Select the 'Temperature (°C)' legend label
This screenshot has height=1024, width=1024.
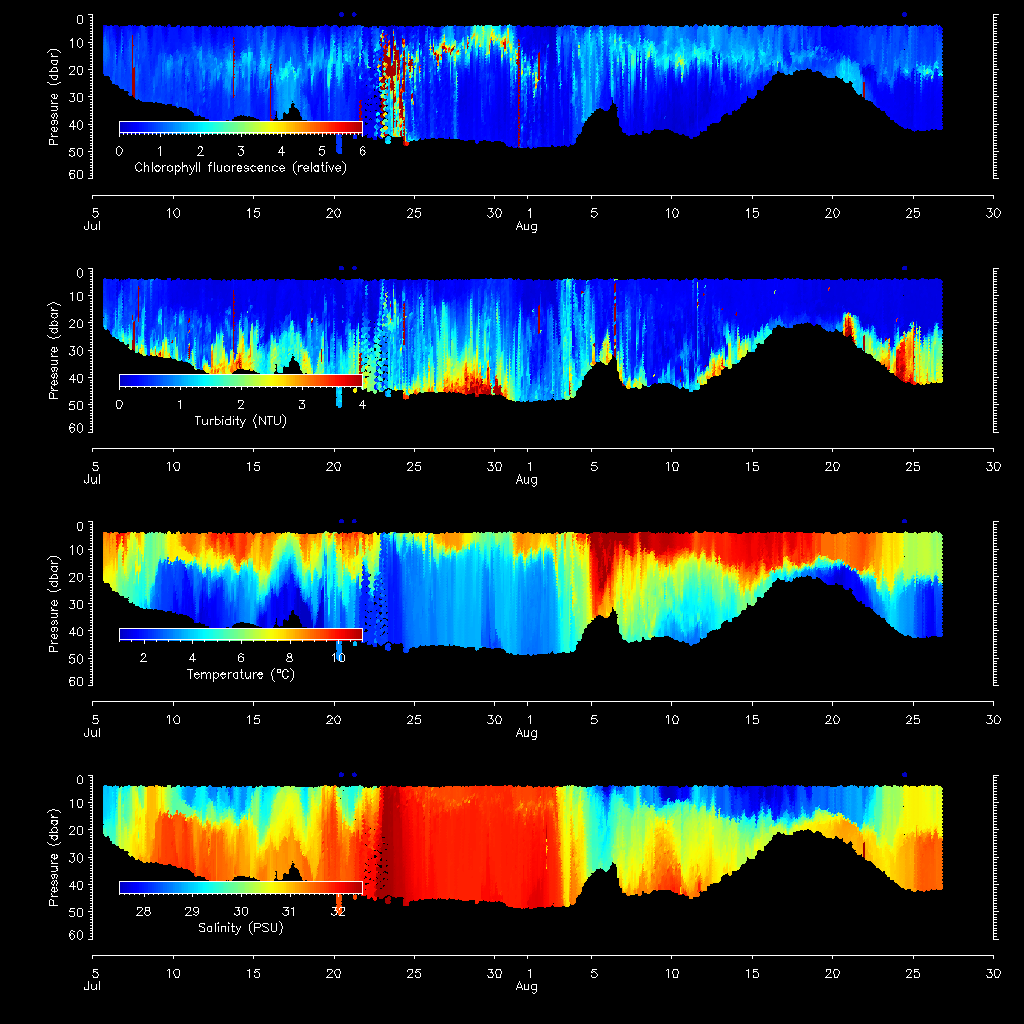point(240,675)
